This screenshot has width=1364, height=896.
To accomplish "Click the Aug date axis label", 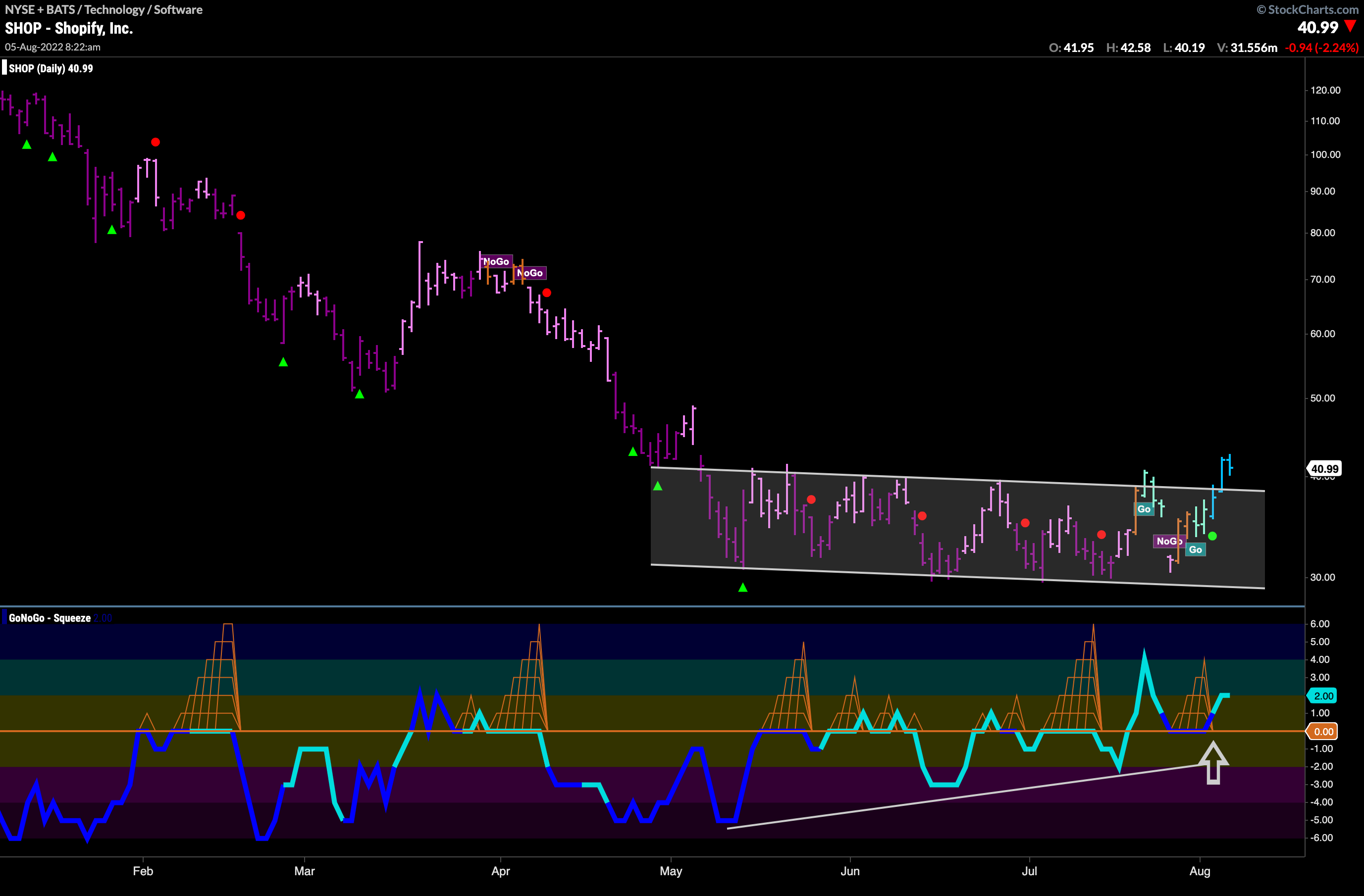I will click(1200, 871).
